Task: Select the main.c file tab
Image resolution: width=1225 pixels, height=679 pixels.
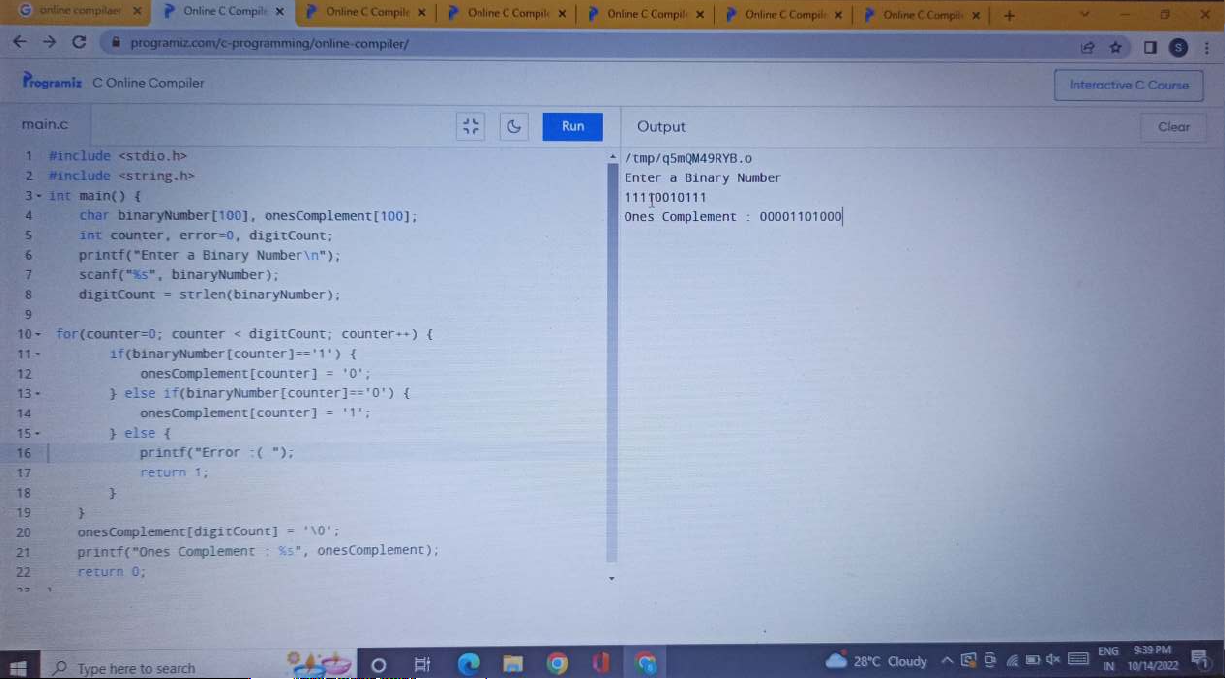Action: click(45, 125)
